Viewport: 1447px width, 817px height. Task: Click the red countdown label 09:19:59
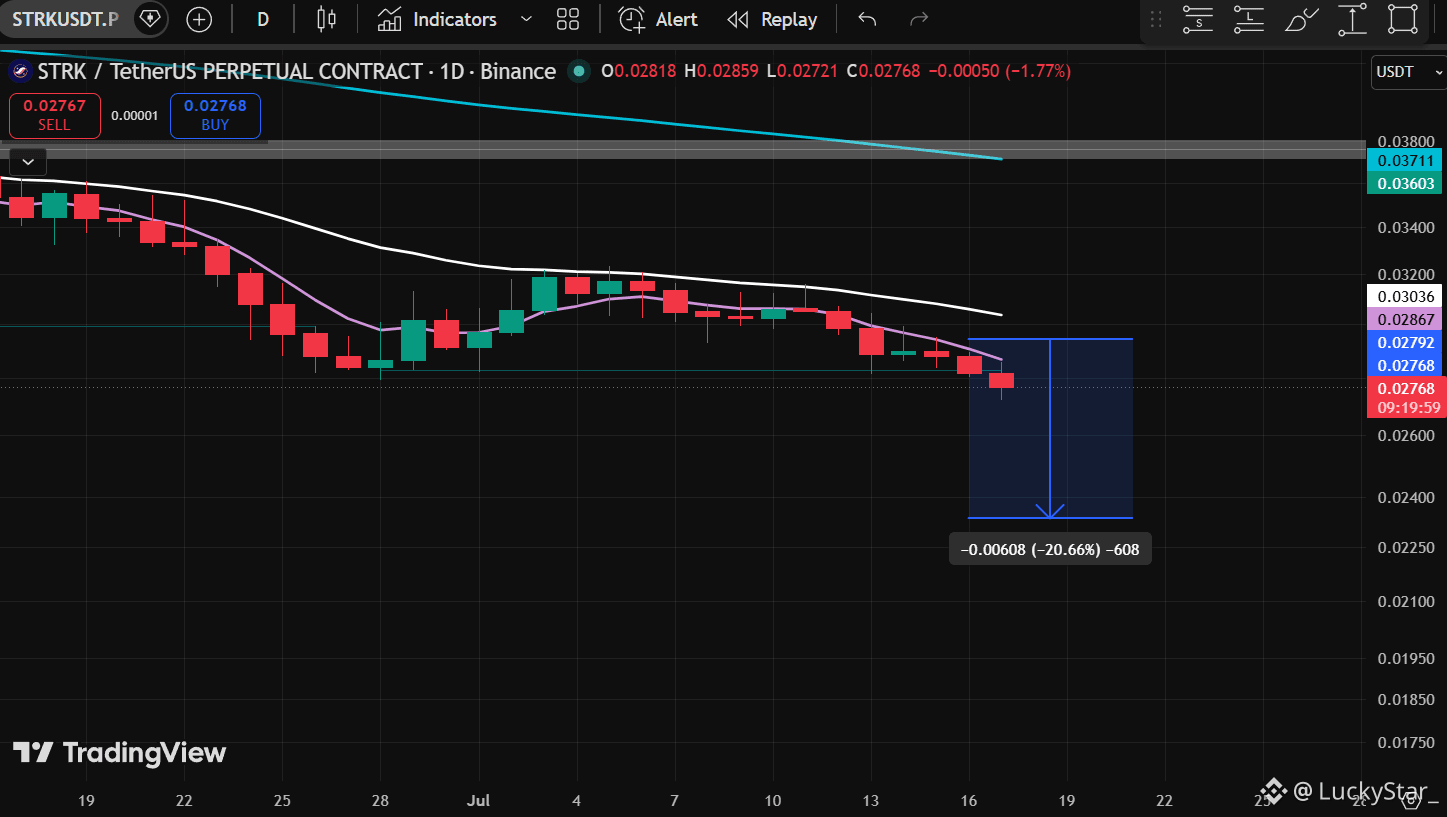(1406, 407)
